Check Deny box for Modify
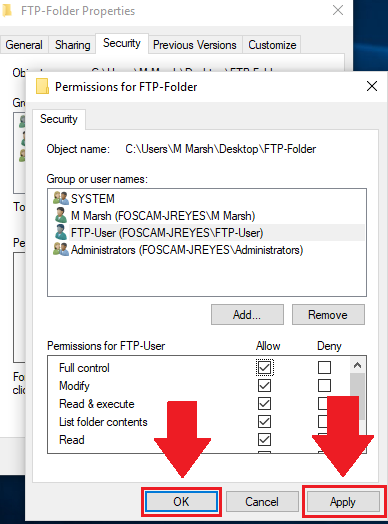The image size is (388, 524). pos(324,386)
